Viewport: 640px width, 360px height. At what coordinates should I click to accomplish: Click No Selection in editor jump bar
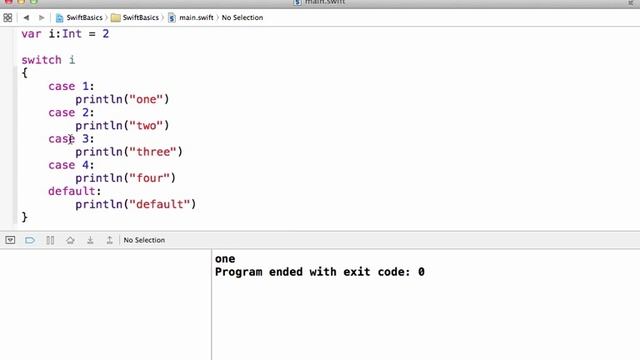click(242, 18)
